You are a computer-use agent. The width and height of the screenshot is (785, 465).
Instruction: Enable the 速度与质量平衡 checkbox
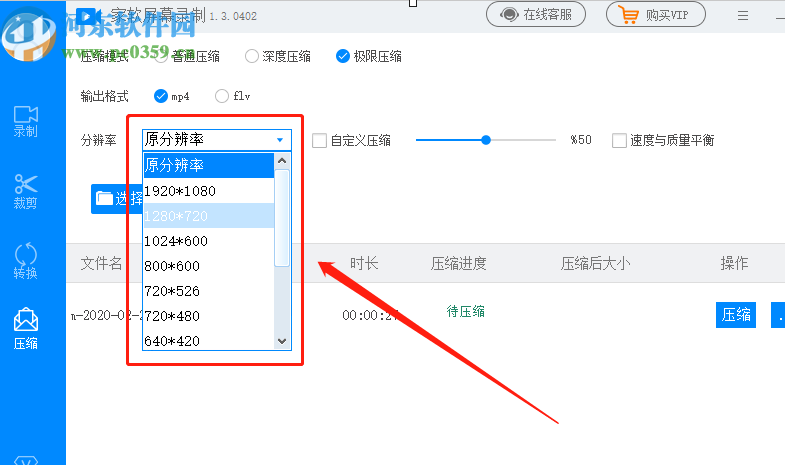[619, 141]
